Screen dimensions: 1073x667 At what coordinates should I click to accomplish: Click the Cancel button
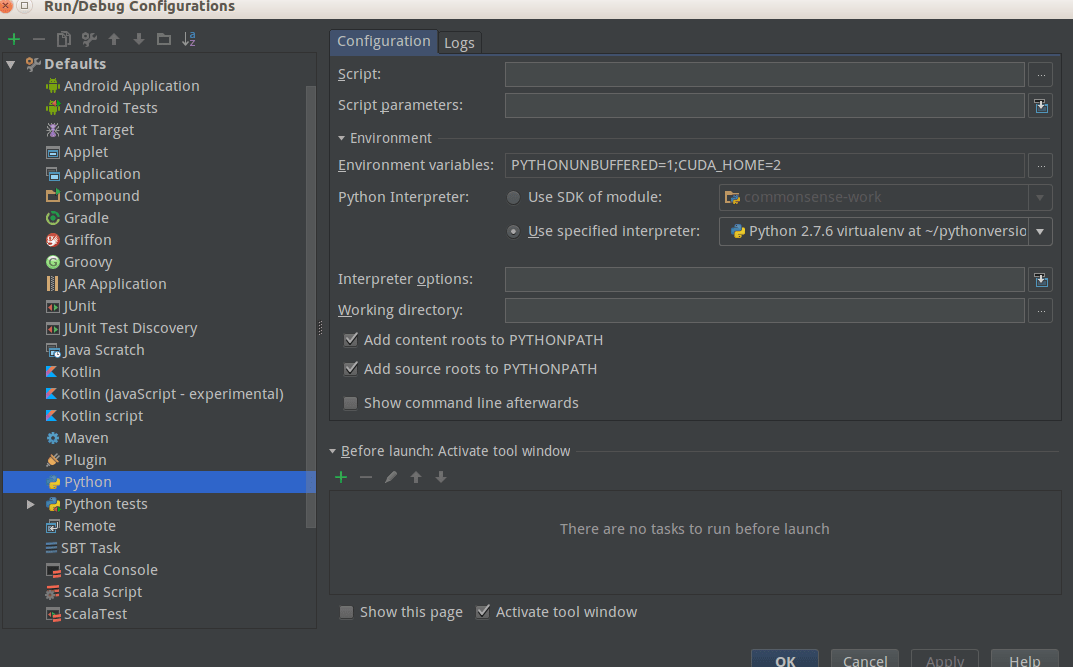pyautogui.click(x=865, y=659)
